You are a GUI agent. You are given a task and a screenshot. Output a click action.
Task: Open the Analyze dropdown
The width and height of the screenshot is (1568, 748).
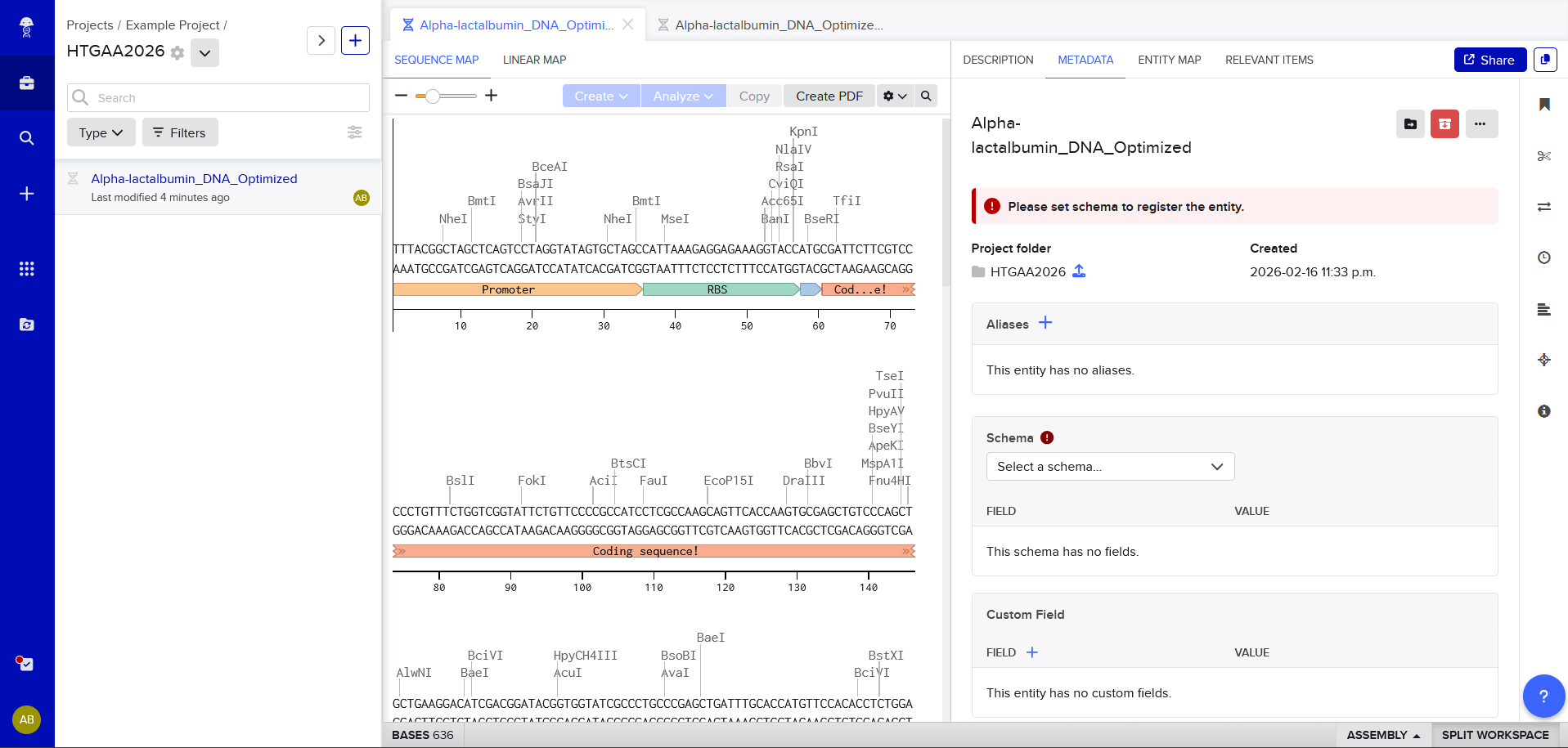click(683, 96)
